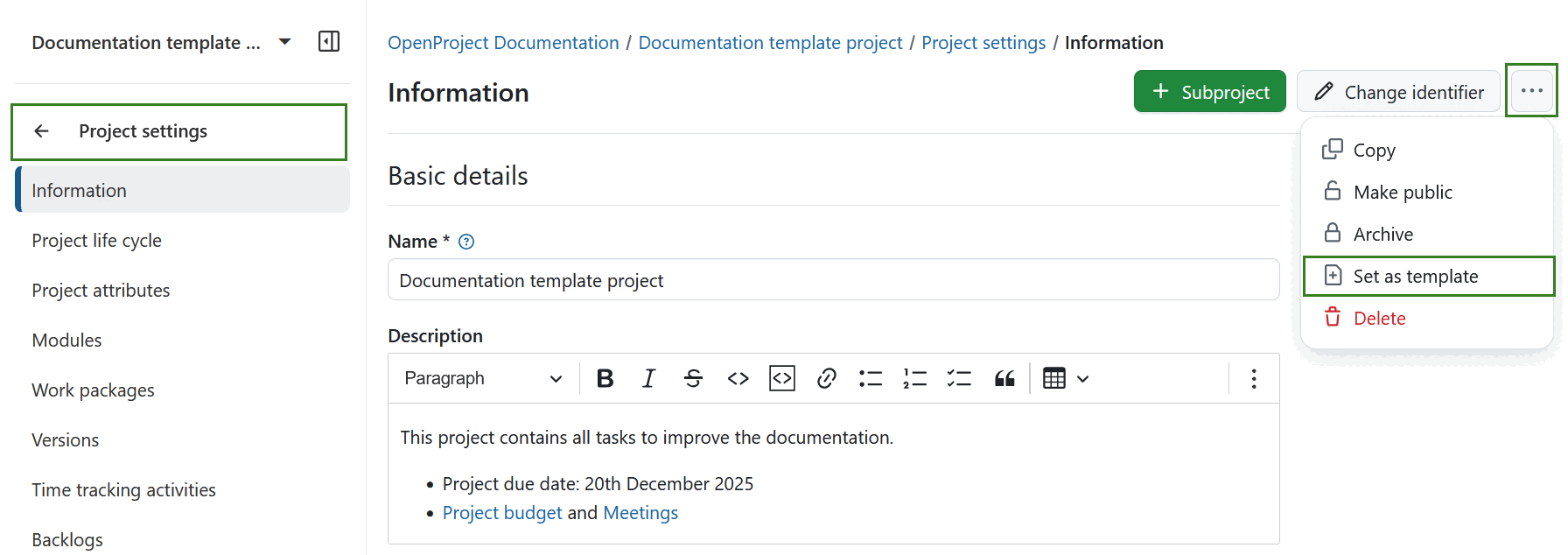Click the Name input field
This screenshot has height=555, width=1568.
(833, 280)
